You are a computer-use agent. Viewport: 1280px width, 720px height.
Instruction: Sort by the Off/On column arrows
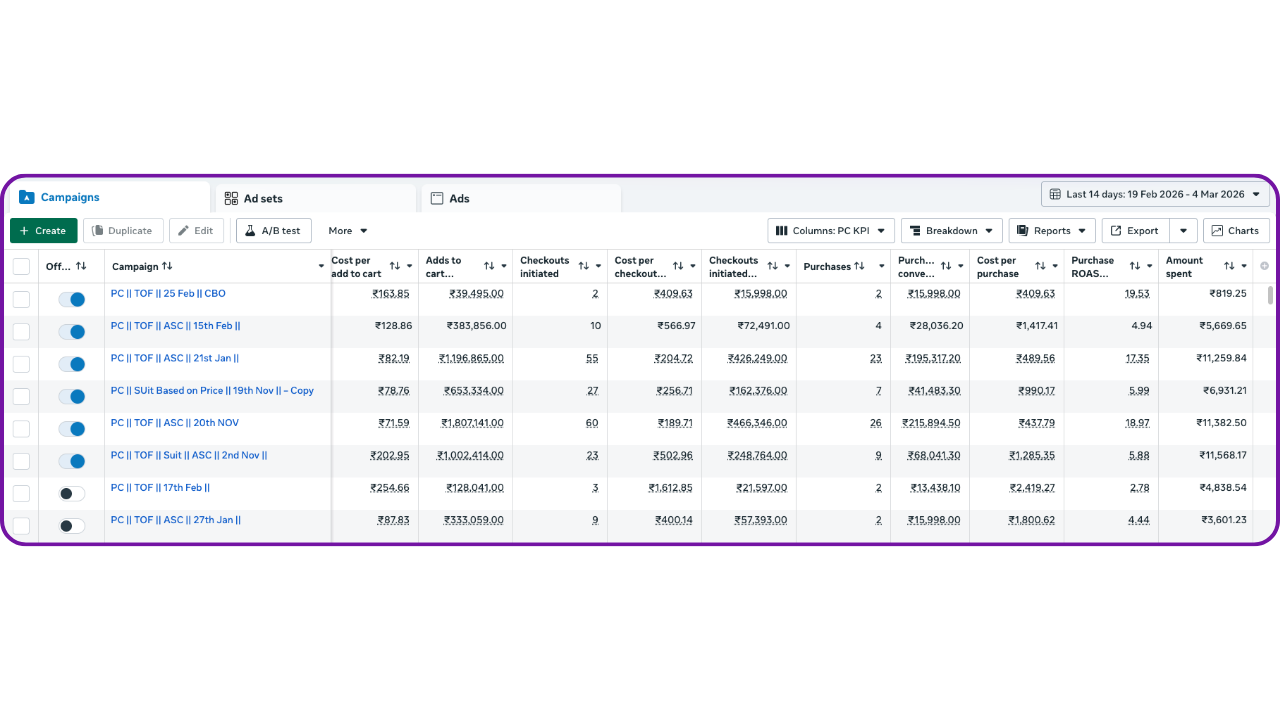[x=81, y=267]
